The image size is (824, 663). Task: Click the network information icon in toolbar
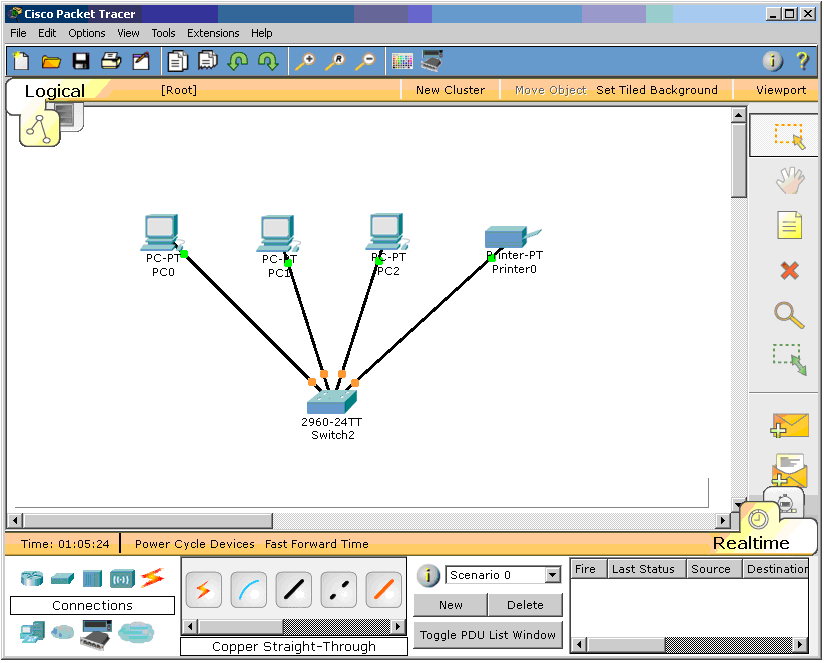click(772, 61)
